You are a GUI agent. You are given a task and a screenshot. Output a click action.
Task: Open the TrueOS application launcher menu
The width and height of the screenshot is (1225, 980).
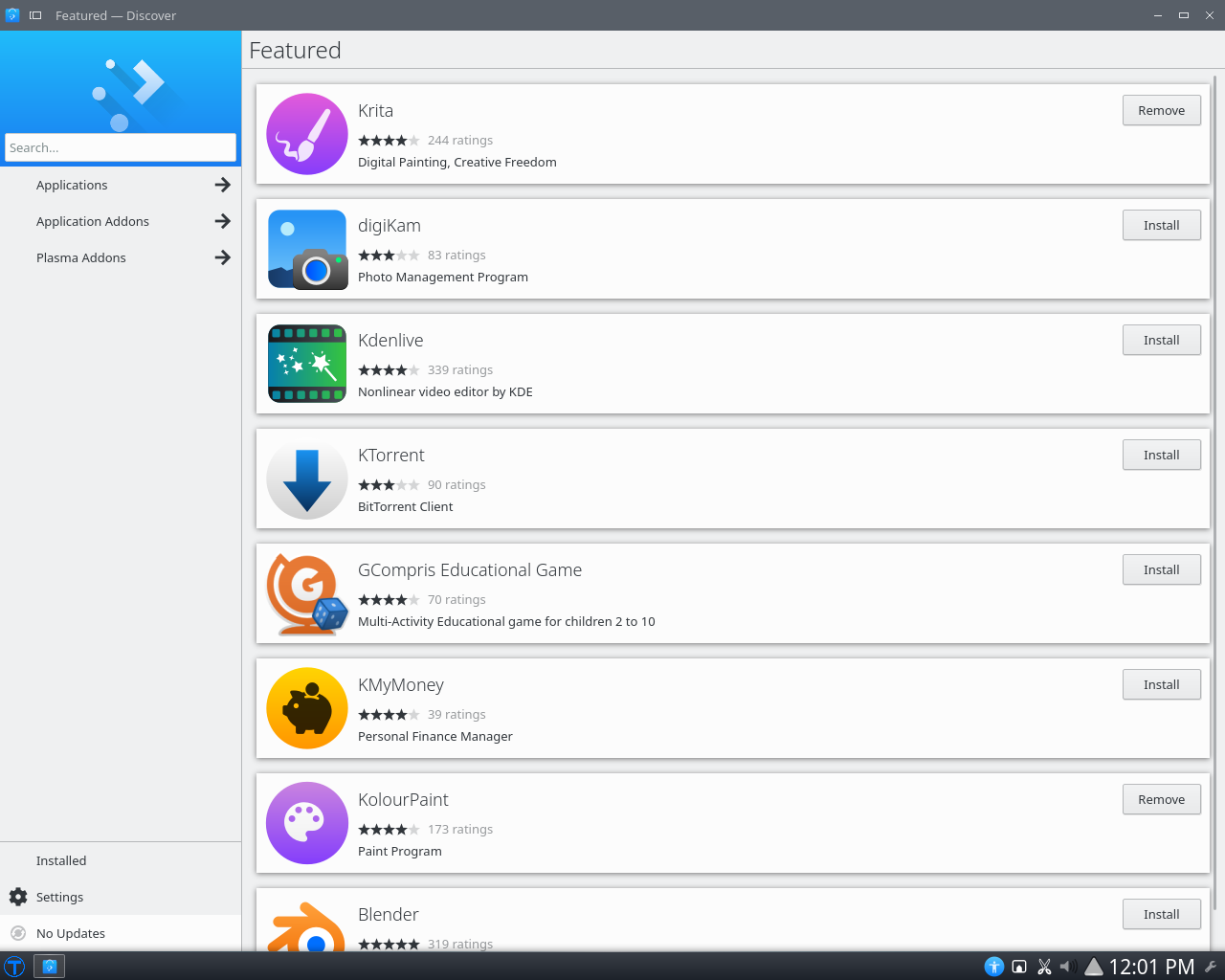pyautogui.click(x=14, y=967)
